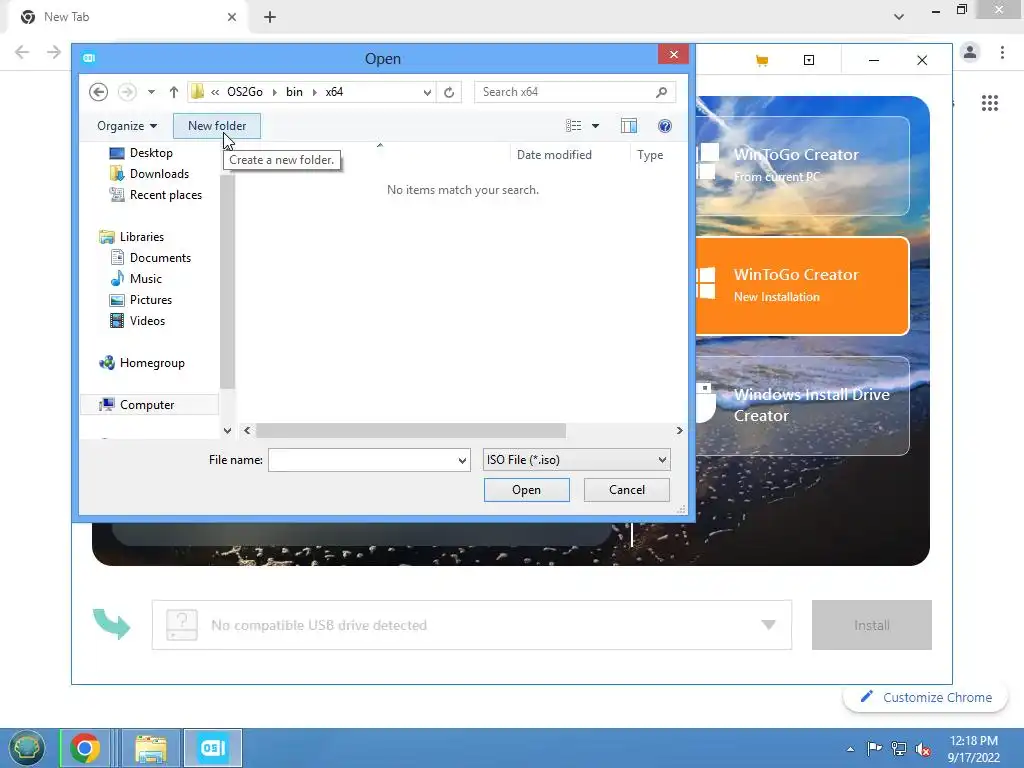Click the Back arrow in Open dialog
This screenshot has width=1024, height=768.
(99, 92)
